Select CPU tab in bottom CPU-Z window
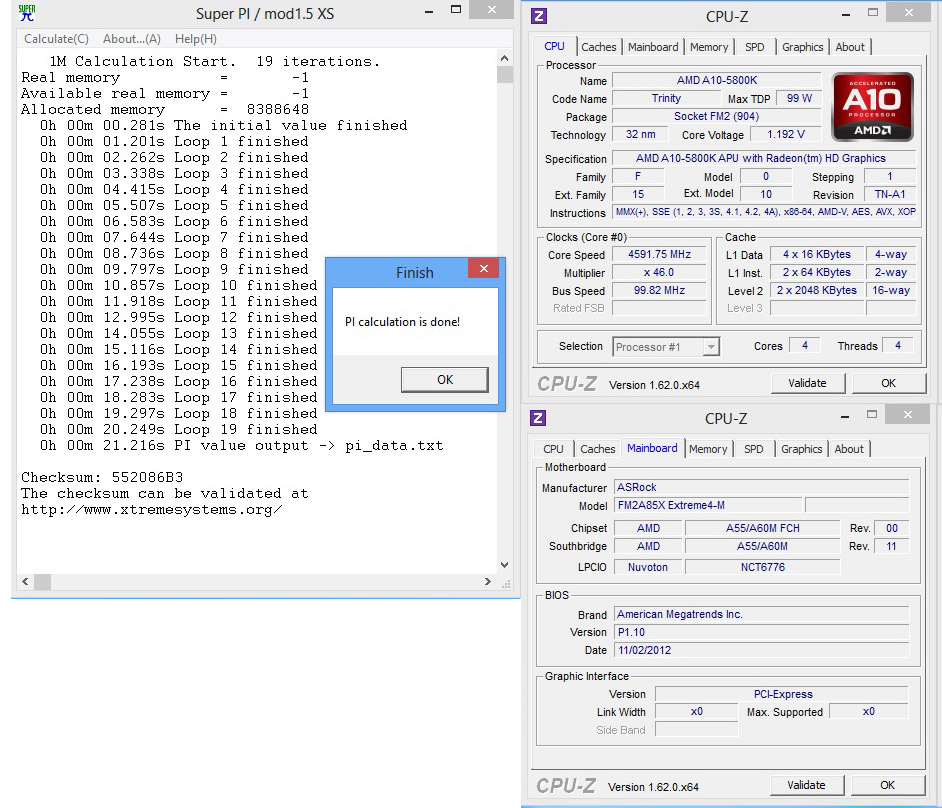Screen dimensions: 942x808 (x=553, y=449)
